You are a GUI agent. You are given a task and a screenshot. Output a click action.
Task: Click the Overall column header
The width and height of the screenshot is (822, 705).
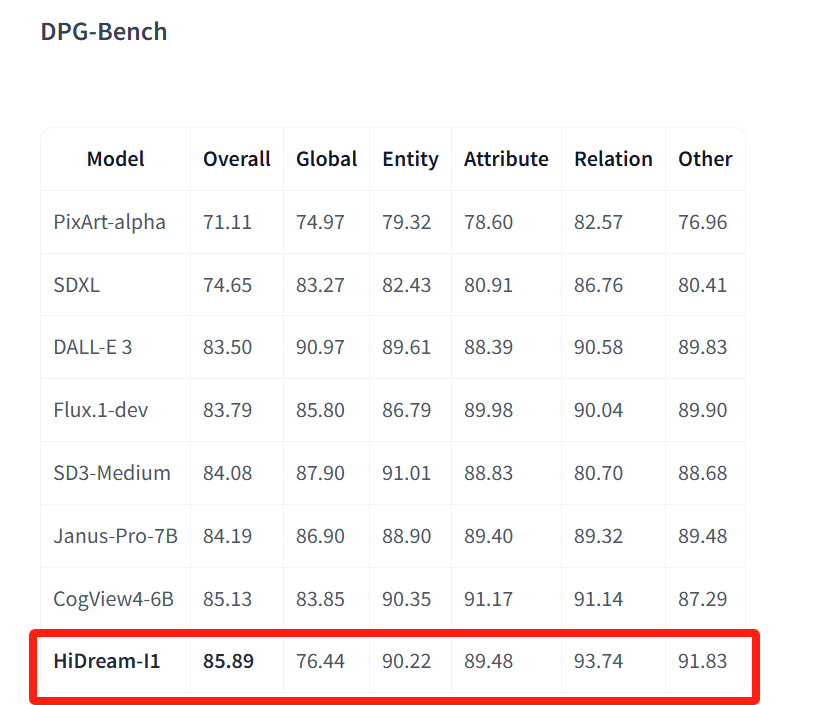(236, 159)
